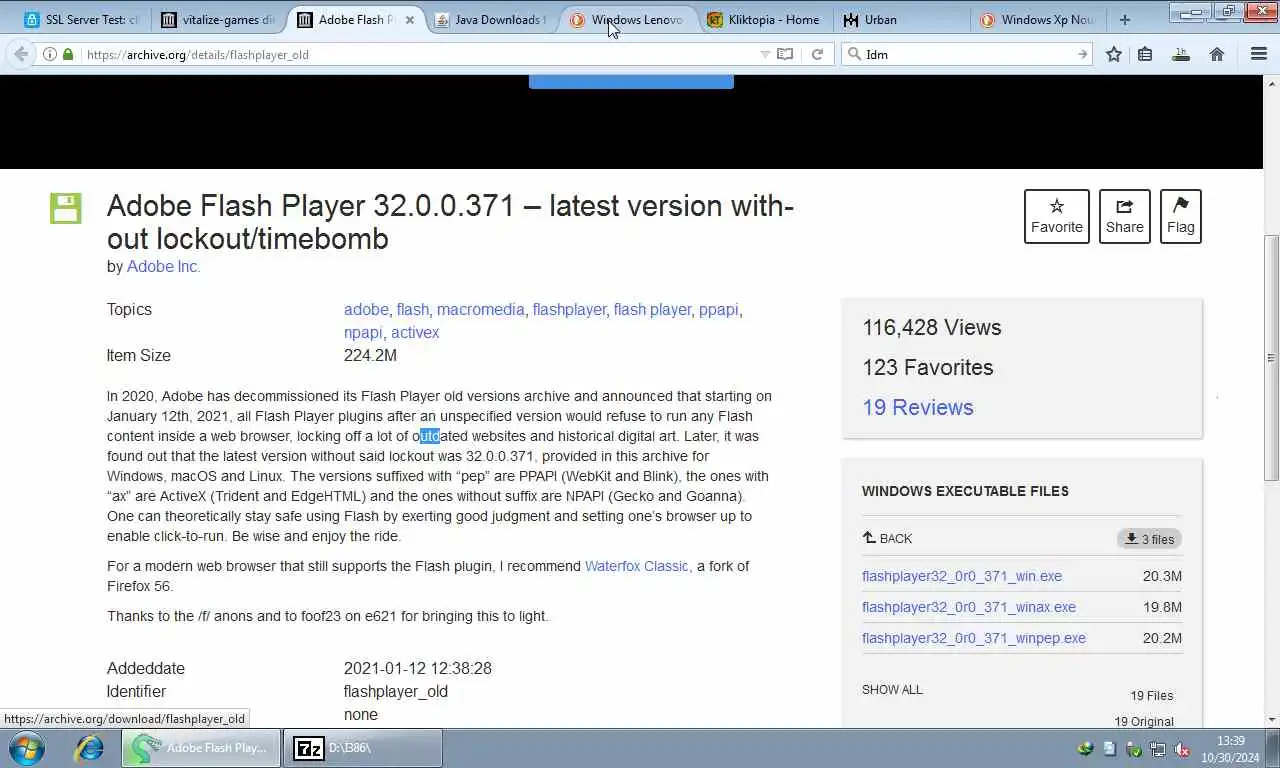This screenshot has width=1280, height=768.
Task: Download flashplayer32_0r0_371_winax.exe
Action: (969, 607)
